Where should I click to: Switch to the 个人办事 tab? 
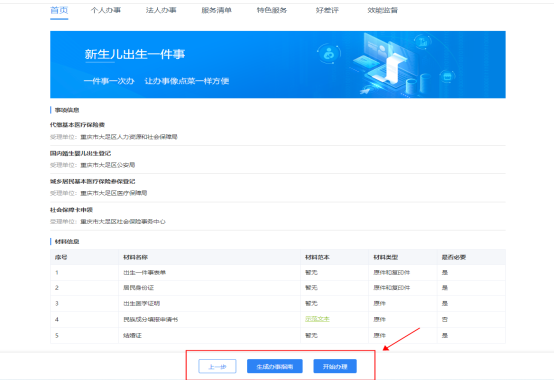tap(106, 10)
